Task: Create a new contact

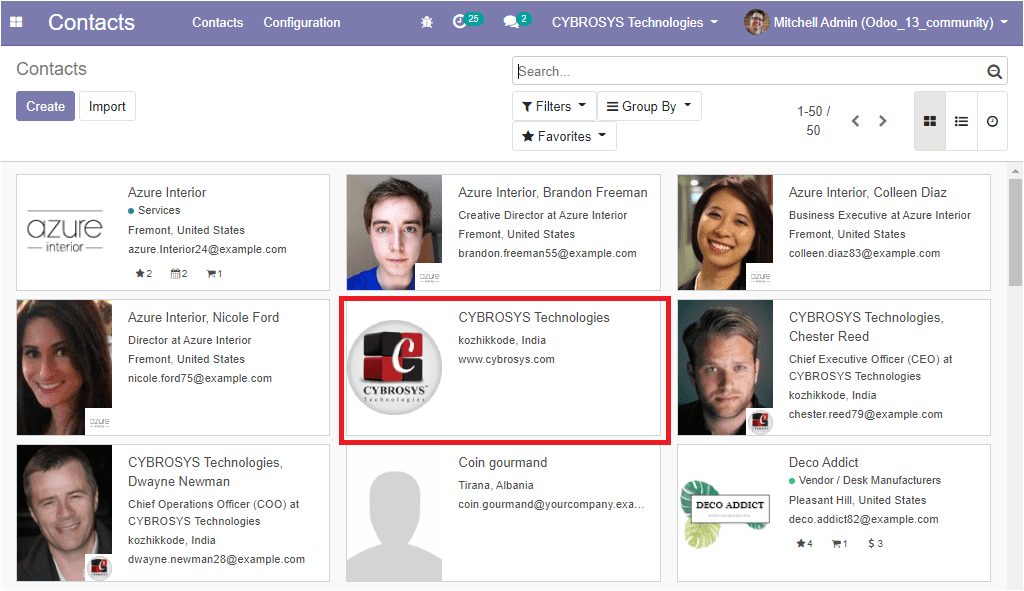Action: pos(46,106)
